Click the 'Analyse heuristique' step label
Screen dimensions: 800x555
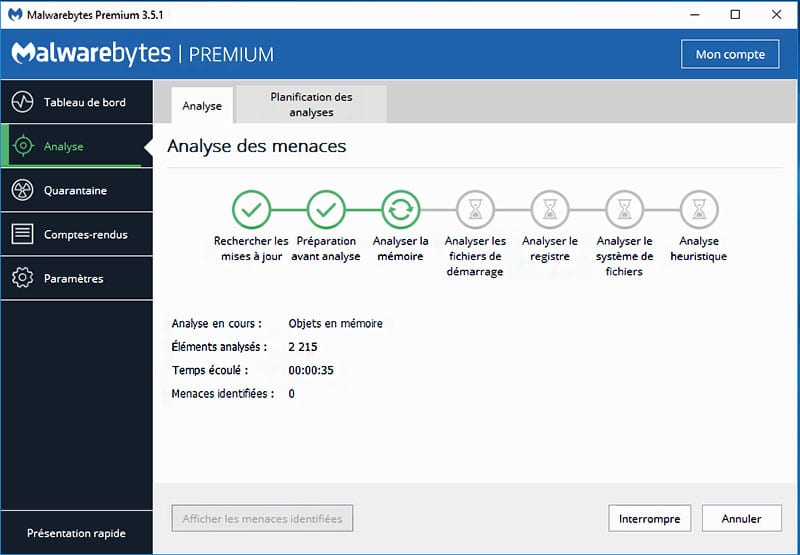point(699,248)
